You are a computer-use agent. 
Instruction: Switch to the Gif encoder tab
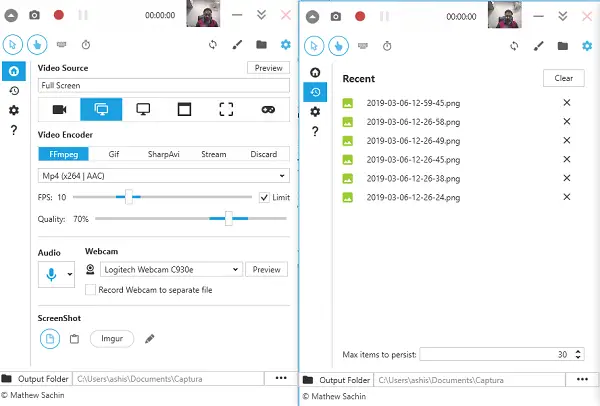[x=114, y=154]
